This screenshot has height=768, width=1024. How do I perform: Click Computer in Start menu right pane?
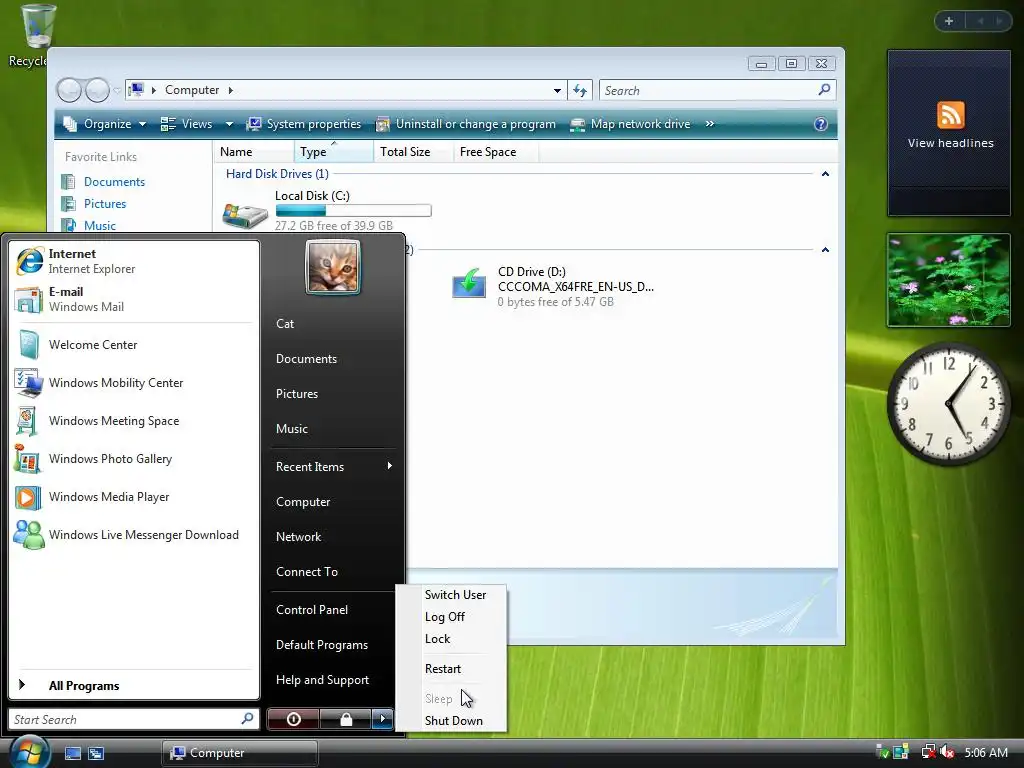pos(334,502)
